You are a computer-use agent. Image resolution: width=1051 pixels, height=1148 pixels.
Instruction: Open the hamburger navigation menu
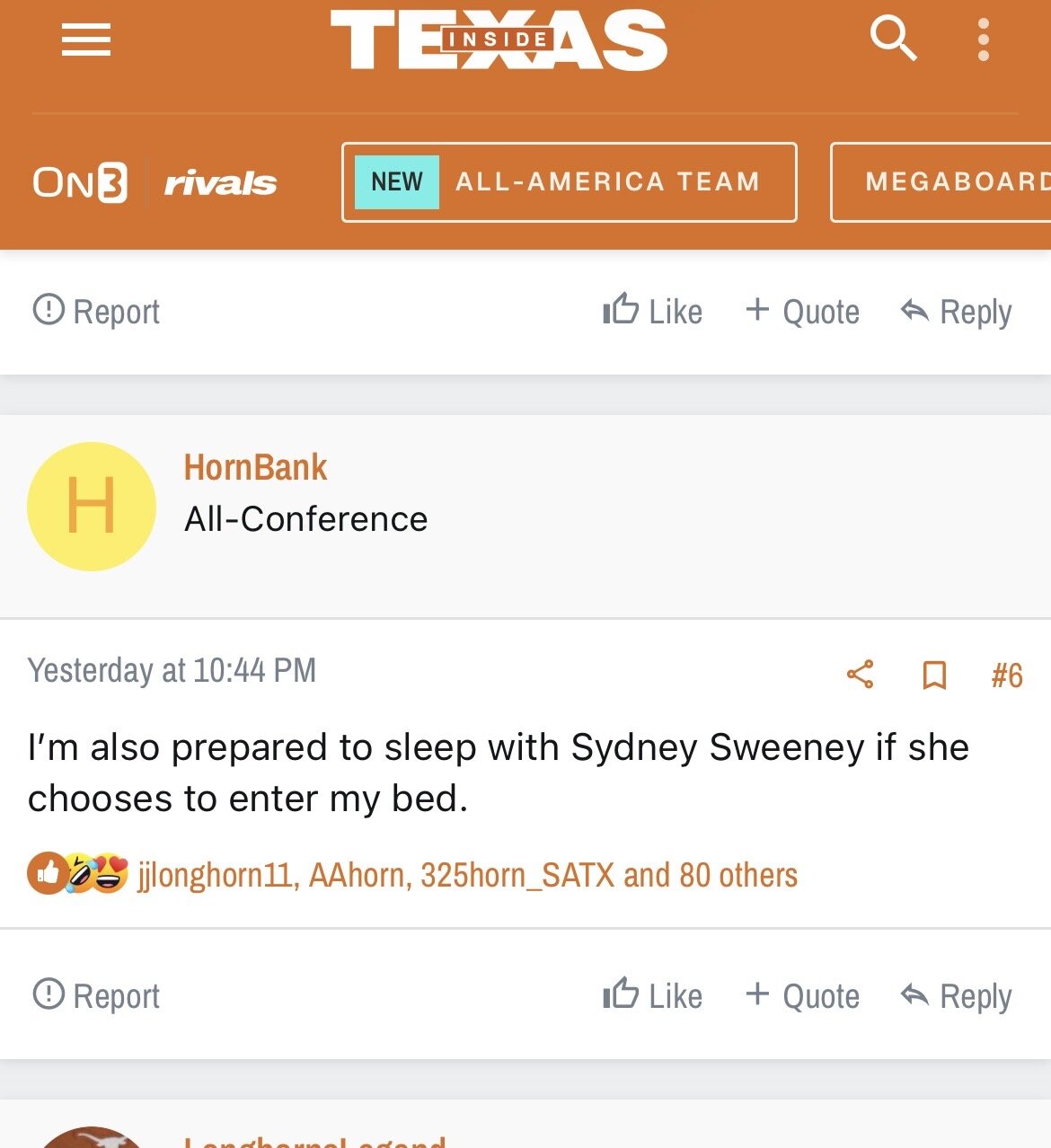pyautogui.click(x=85, y=40)
